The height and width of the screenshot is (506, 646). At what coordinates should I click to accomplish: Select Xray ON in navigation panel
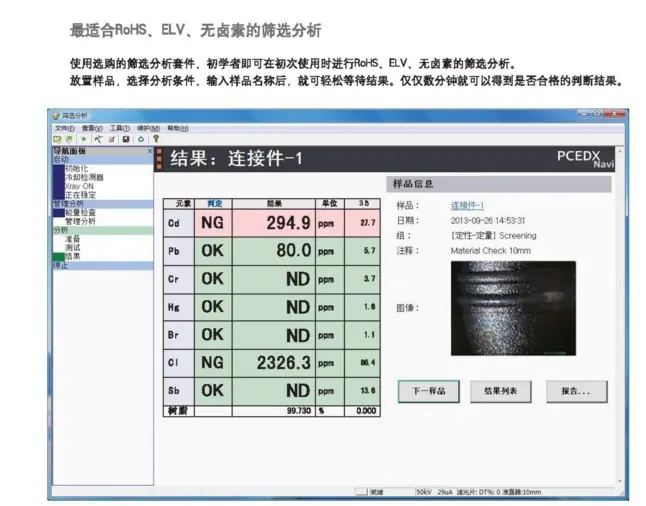(x=79, y=186)
